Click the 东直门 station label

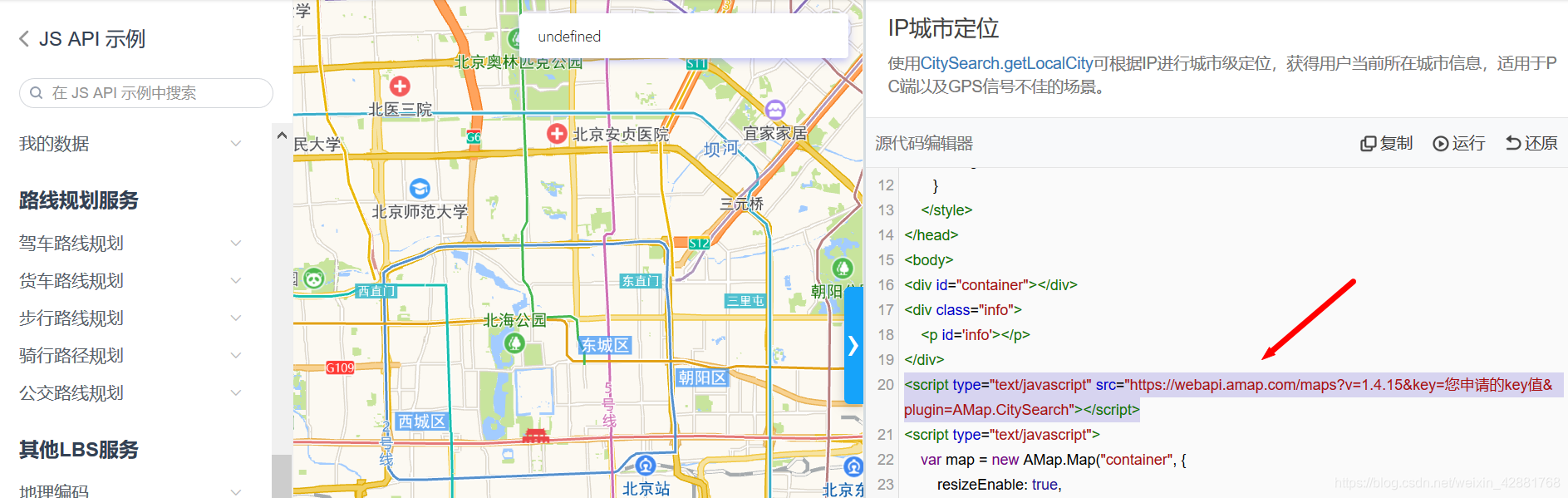coord(641,281)
